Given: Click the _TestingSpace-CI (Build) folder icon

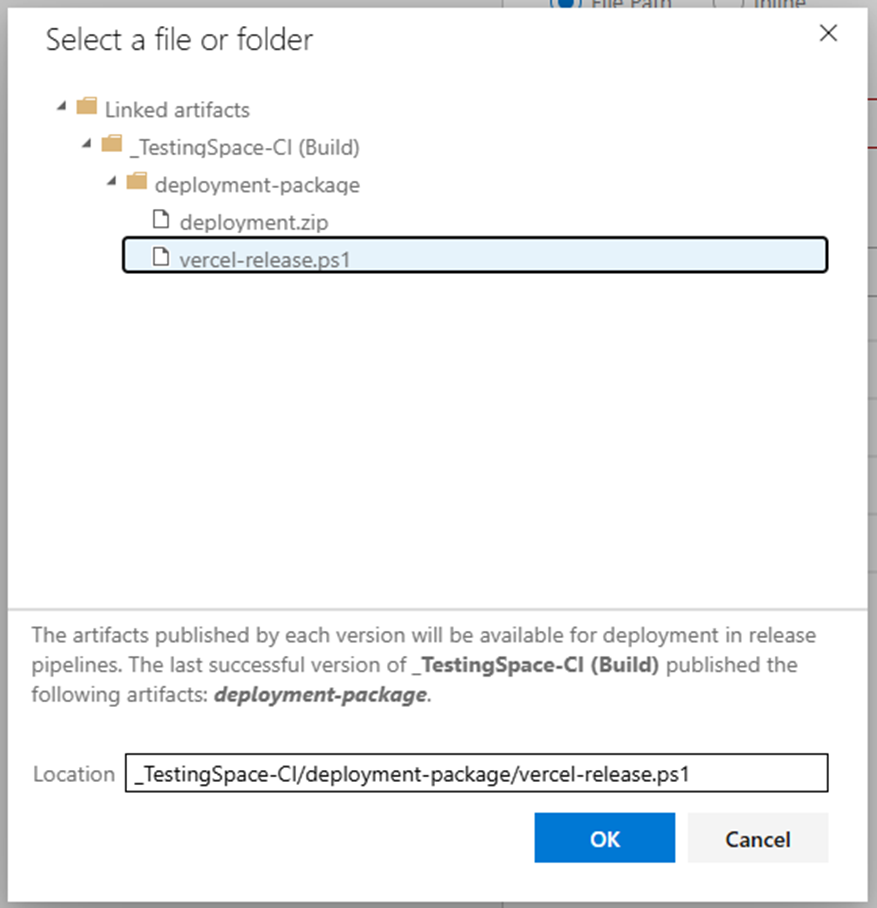Looking at the screenshot, I should pyautogui.click(x=111, y=145).
